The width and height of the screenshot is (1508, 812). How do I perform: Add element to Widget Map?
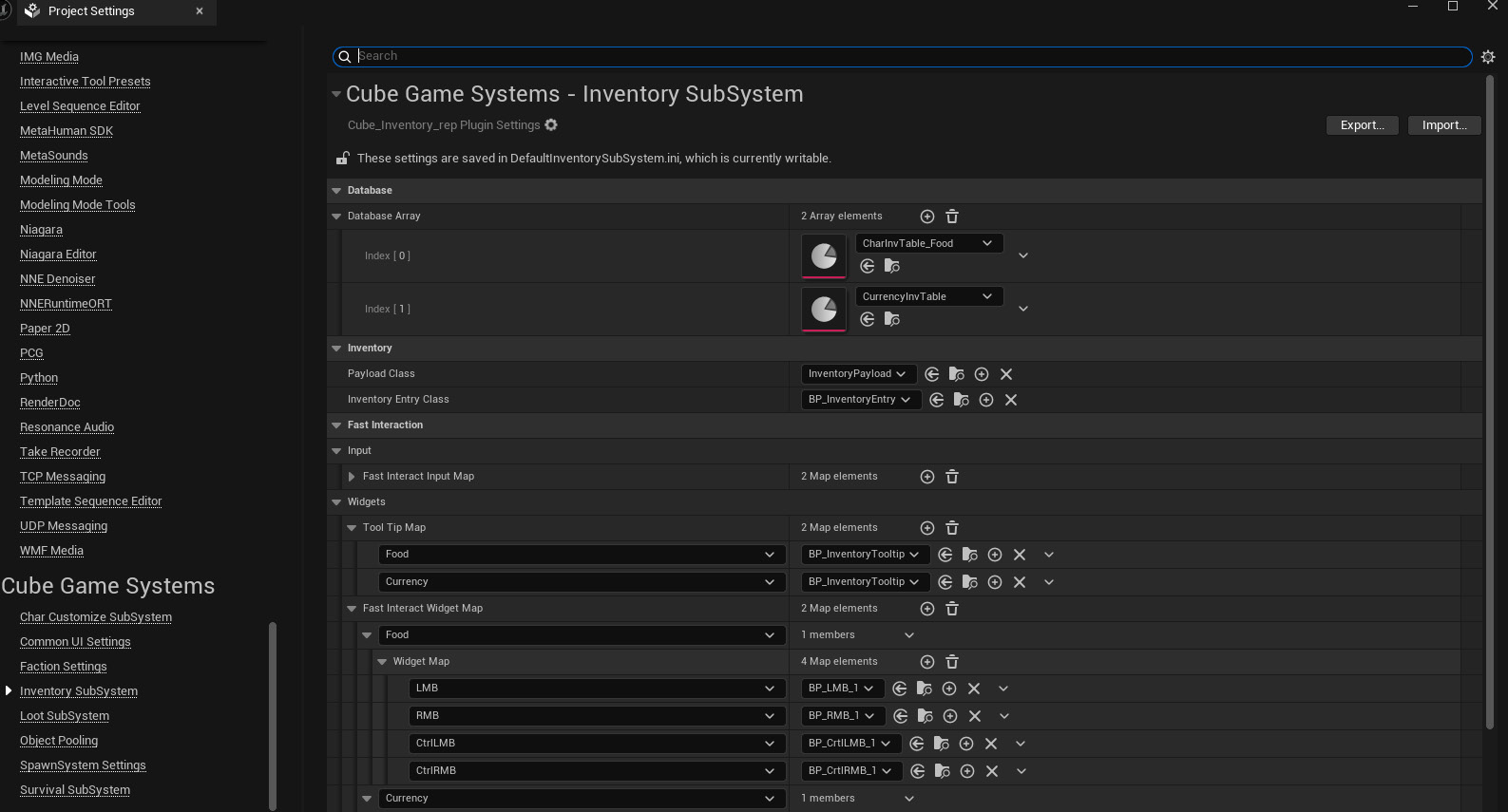click(x=927, y=662)
